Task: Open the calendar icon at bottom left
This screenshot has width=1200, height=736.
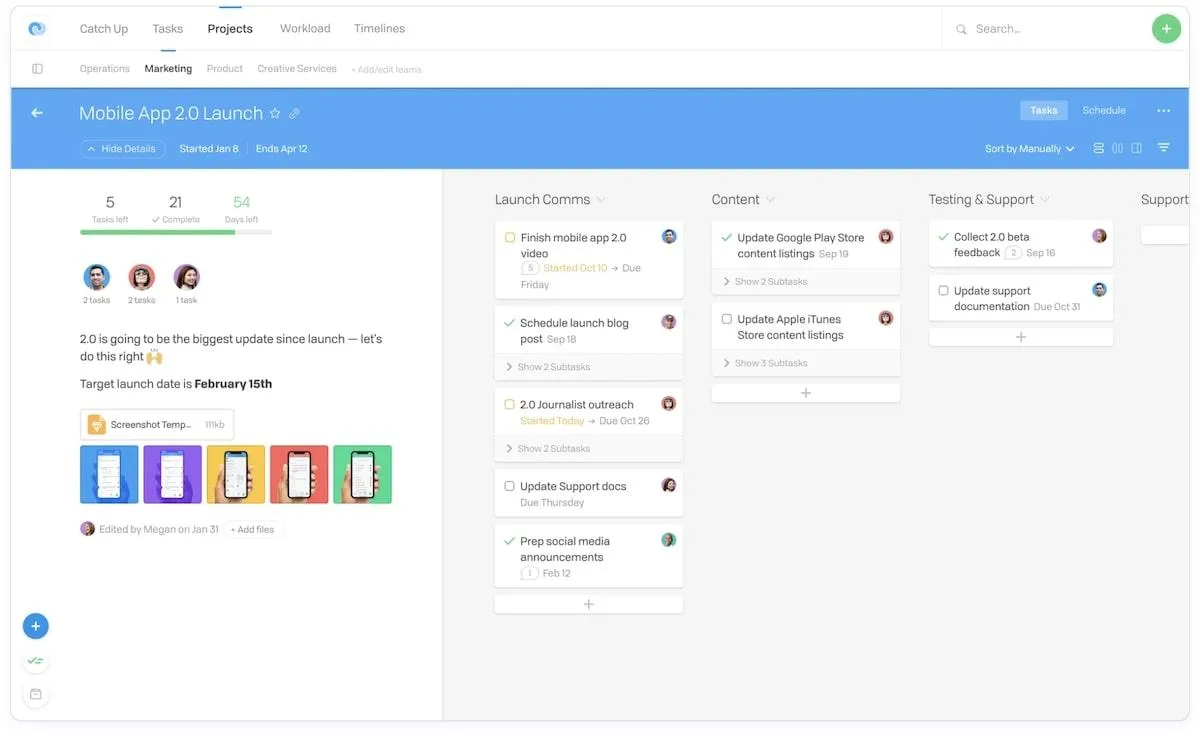Action: 36,694
